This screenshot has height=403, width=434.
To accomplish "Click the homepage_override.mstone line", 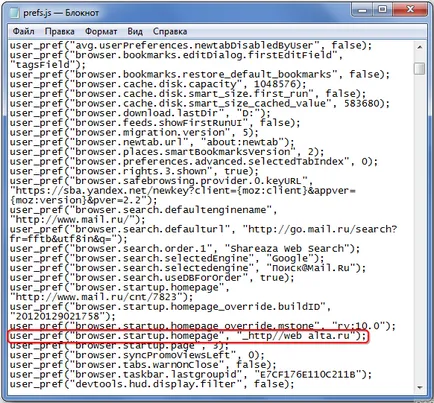I will [203, 326].
